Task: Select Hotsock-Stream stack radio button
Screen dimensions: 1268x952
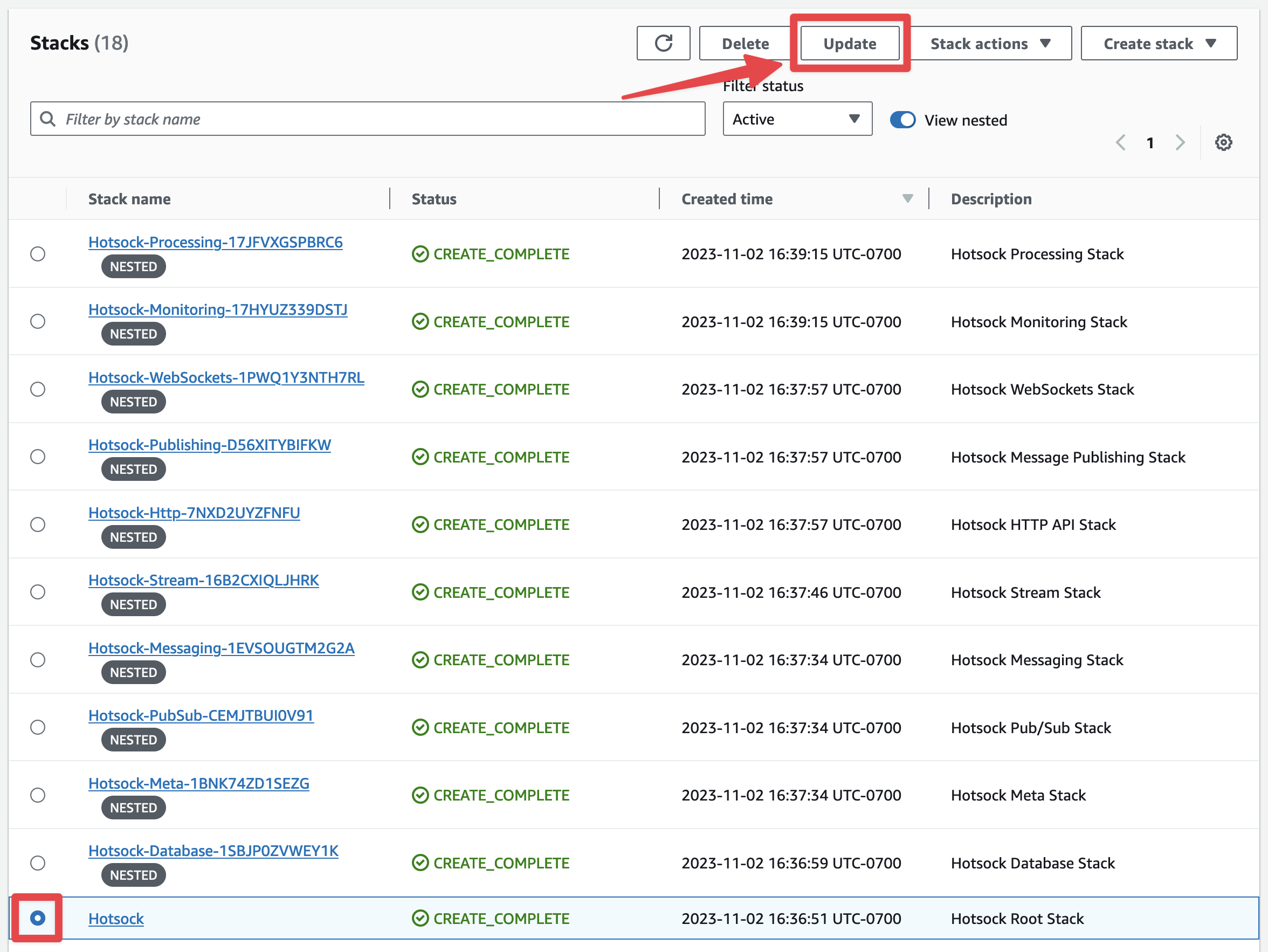Action: point(38,592)
